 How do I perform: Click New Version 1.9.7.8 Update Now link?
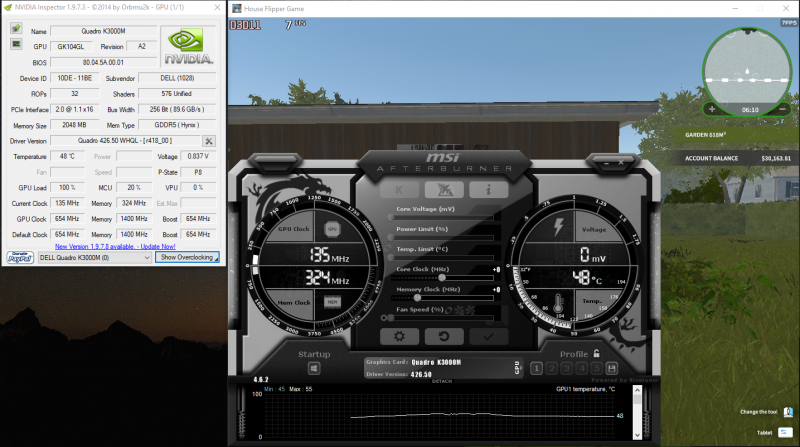point(115,246)
